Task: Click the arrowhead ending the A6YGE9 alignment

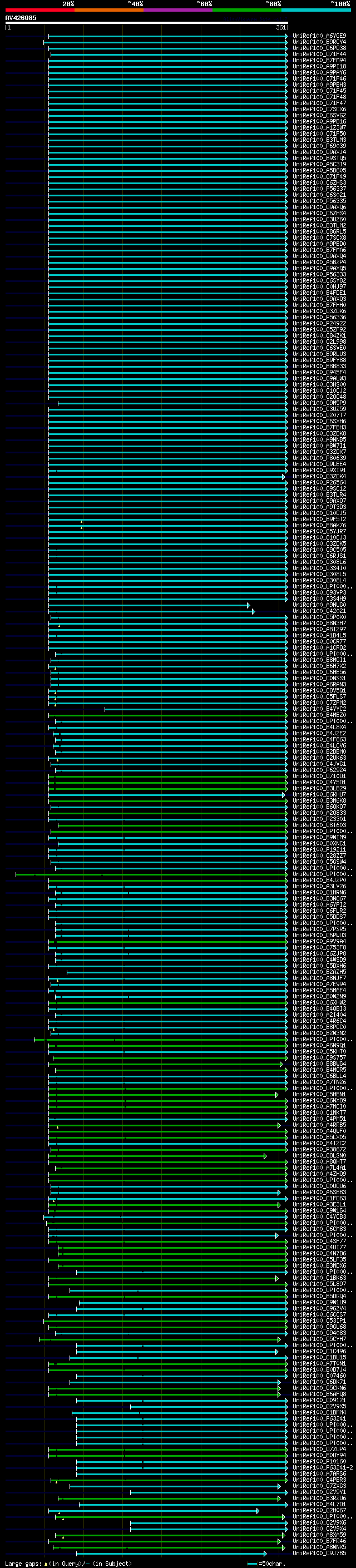Action: point(286,36)
